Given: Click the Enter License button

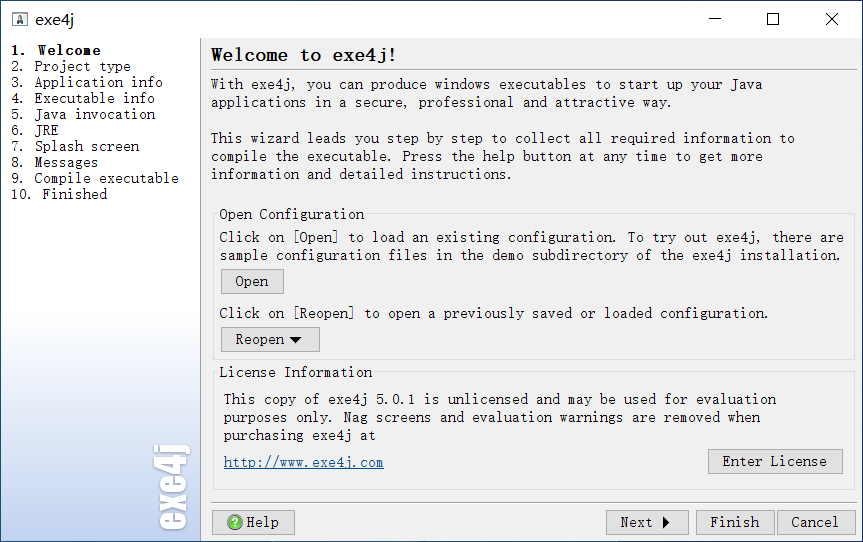Looking at the screenshot, I should (775, 461).
